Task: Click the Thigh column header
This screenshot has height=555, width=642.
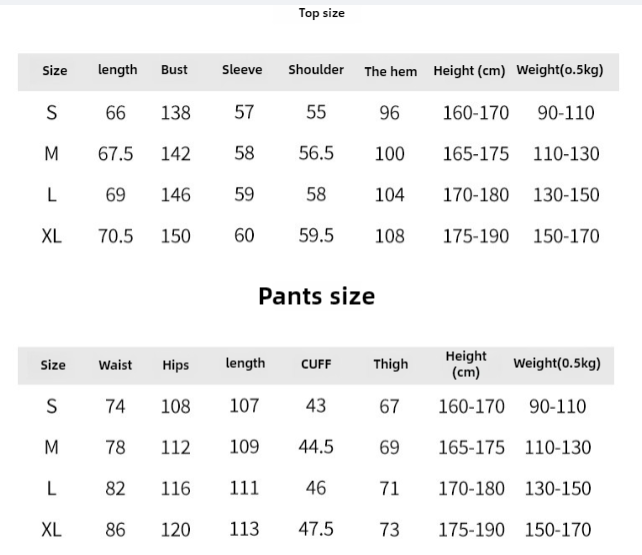Action: click(390, 365)
